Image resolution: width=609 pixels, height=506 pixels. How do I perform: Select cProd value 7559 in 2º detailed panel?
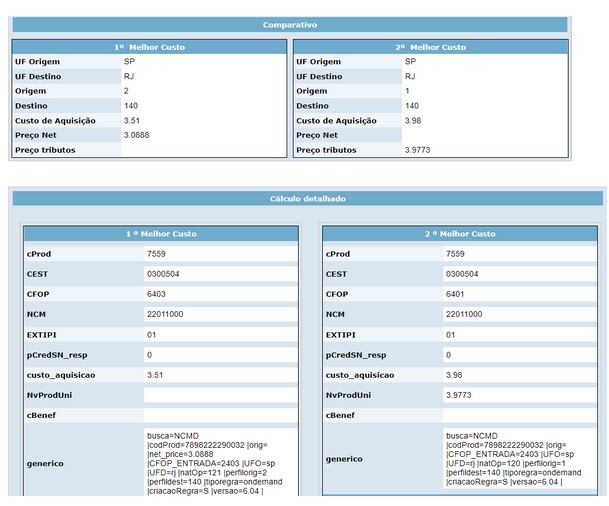pyautogui.click(x=455, y=254)
